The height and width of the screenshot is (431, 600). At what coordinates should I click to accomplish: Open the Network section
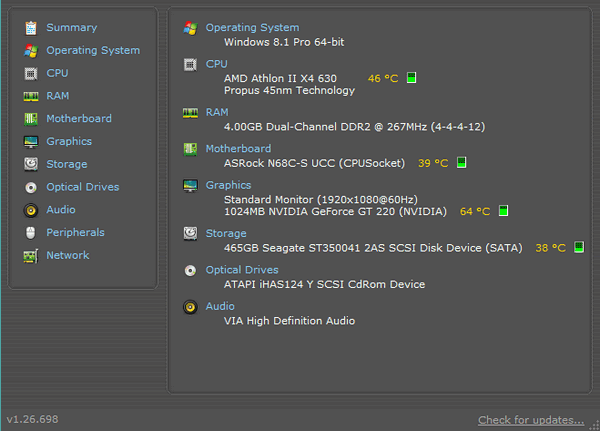(67, 256)
